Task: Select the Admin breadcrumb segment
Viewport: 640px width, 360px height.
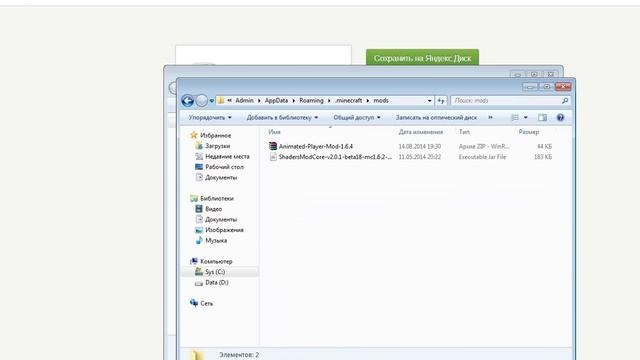Action: 244,100
